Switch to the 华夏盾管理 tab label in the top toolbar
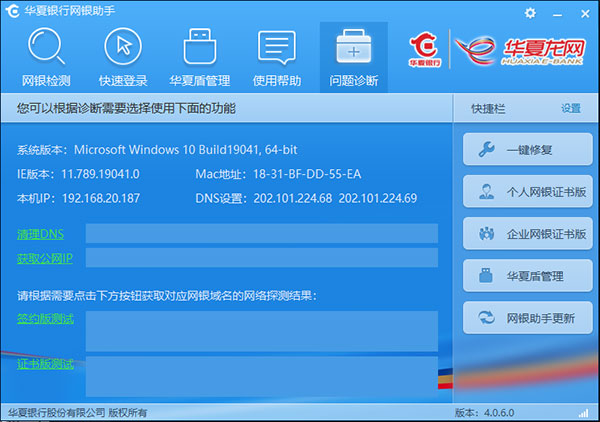Viewport: 600px width, 422px height. coord(200,81)
